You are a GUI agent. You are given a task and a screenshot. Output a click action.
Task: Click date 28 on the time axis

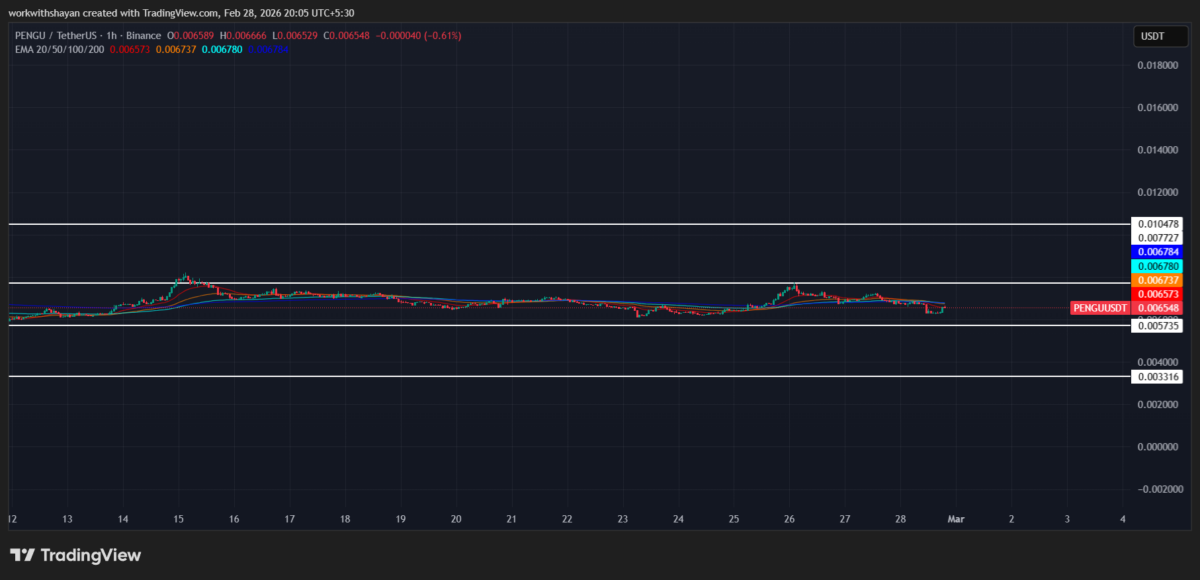pos(900,519)
